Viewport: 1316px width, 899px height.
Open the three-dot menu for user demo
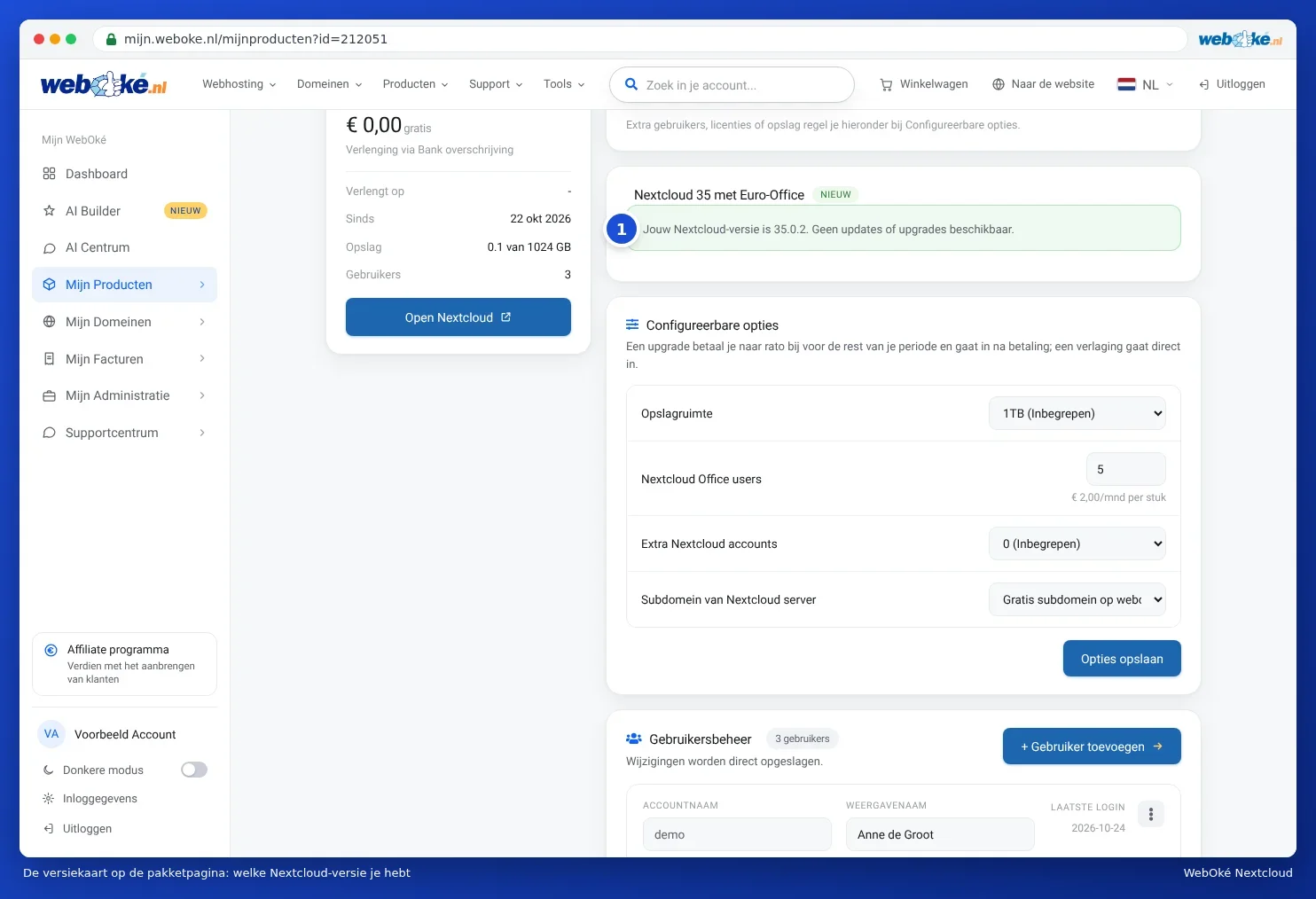click(1151, 814)
